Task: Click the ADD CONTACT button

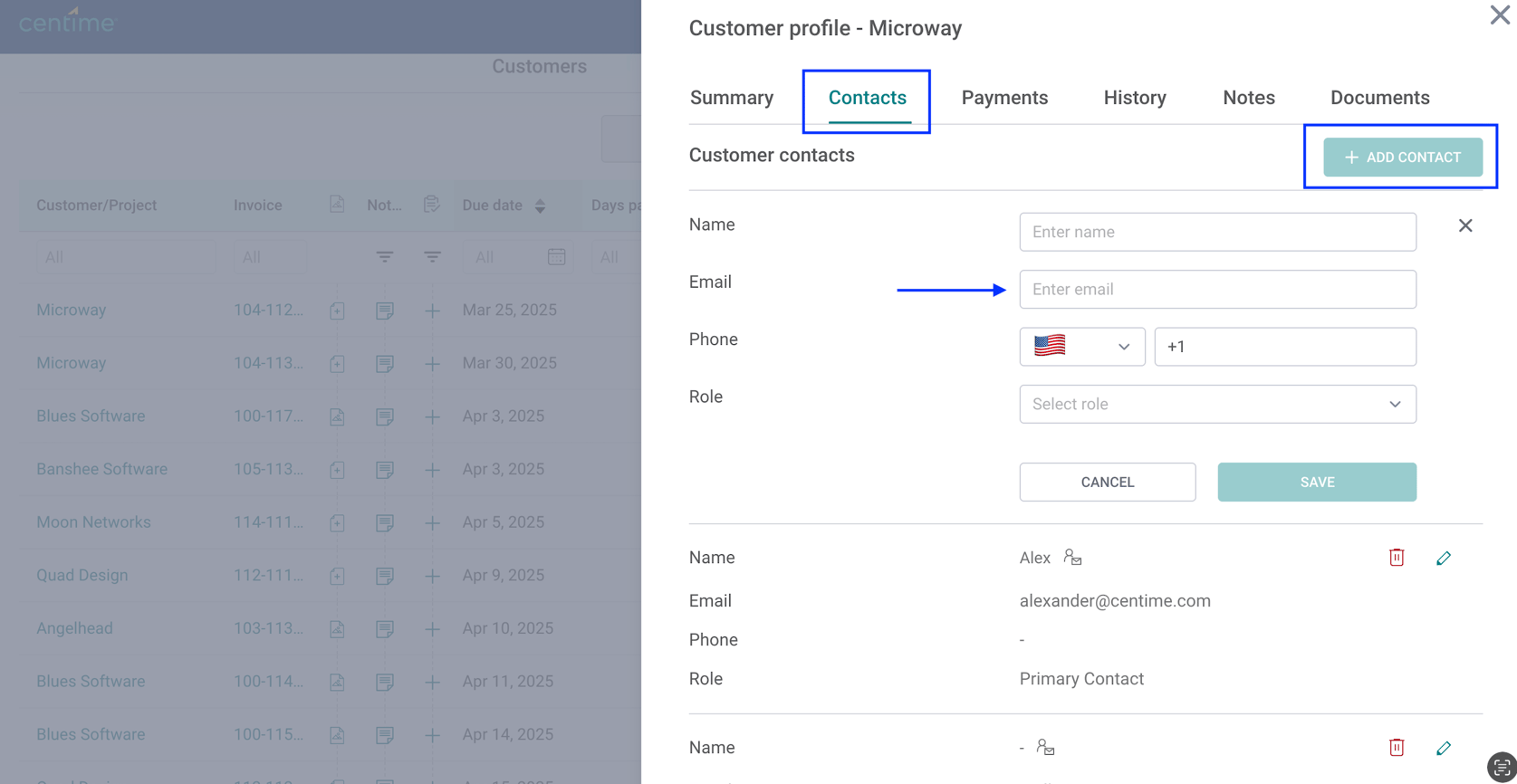Action: pos(1403,158)
